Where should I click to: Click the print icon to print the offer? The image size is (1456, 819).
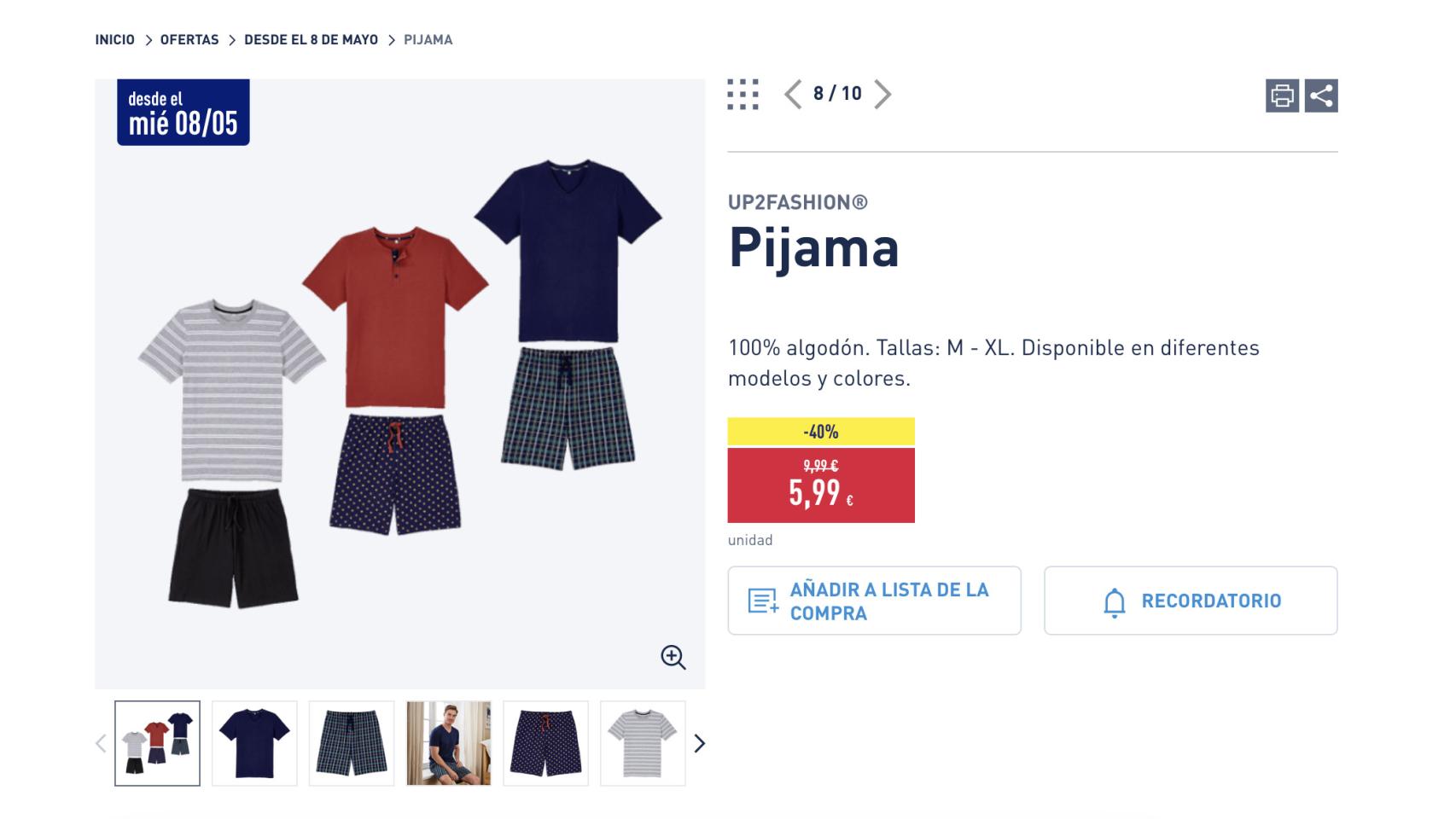[1283, 96]
